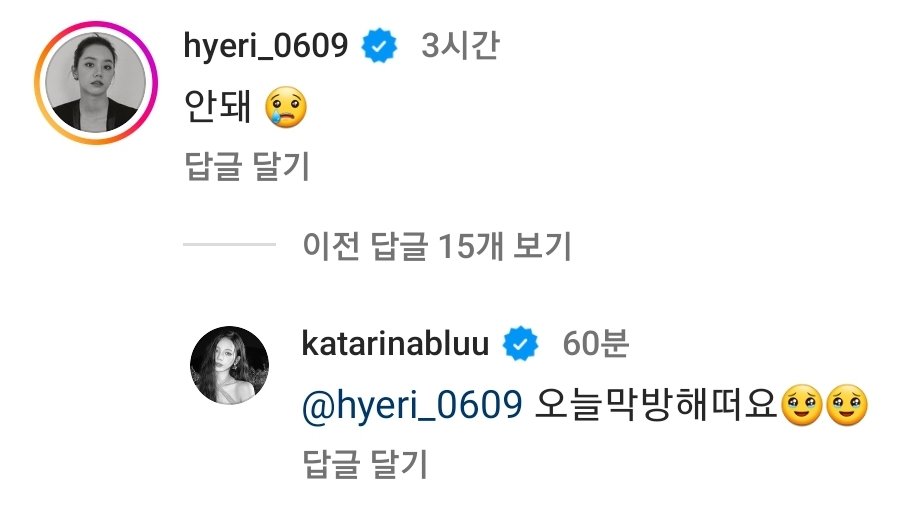Expand 이전 답글 15개 보기 previous replies
Image resolution: width=907 pixels, height=516 pixels.
pos(437,246)
